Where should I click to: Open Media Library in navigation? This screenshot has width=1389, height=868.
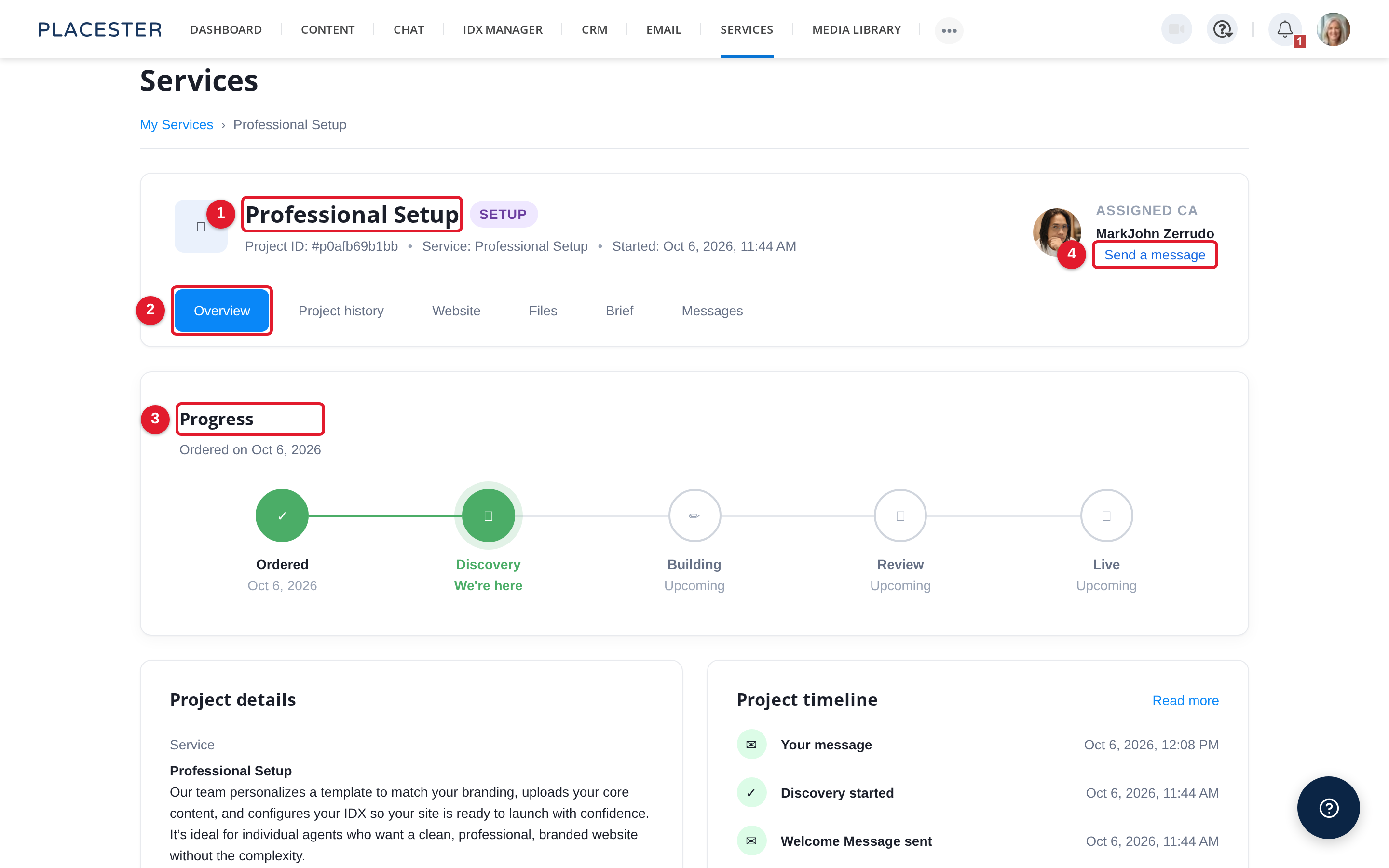[857, 29]
